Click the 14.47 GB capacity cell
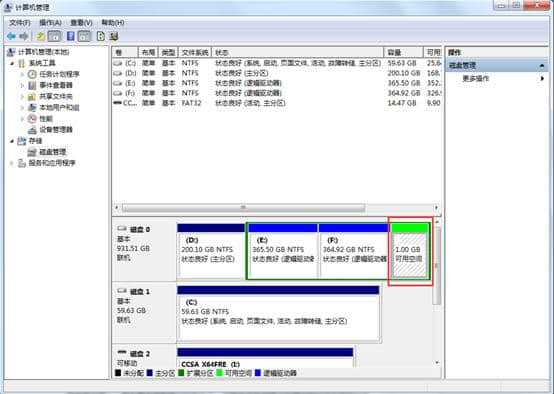 (402, 103)
